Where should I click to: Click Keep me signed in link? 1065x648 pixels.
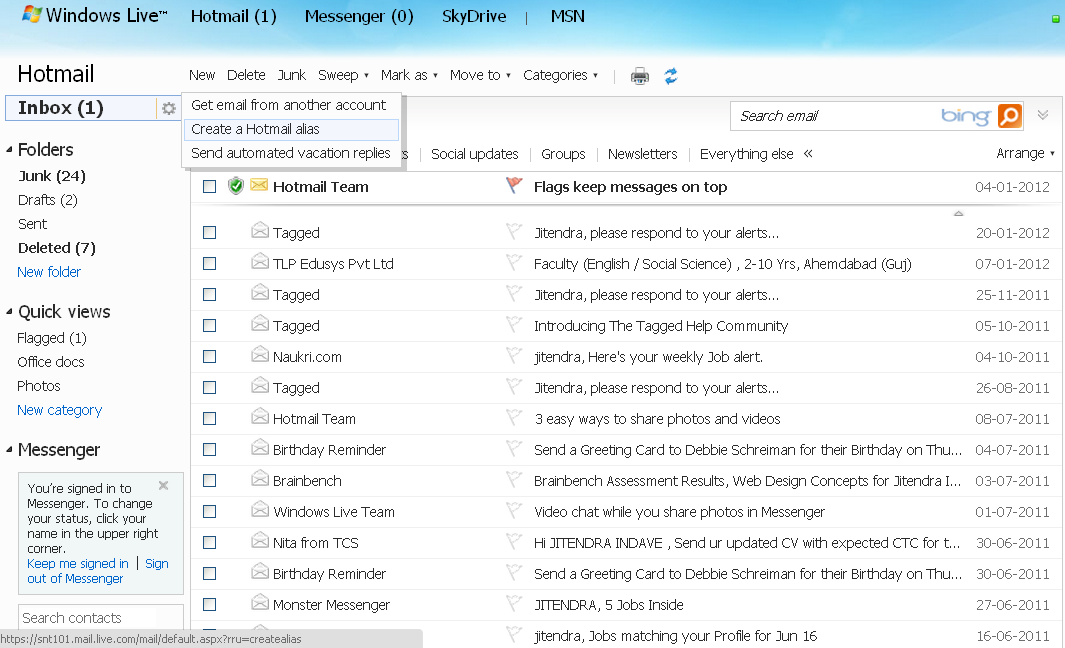[77, 563]
